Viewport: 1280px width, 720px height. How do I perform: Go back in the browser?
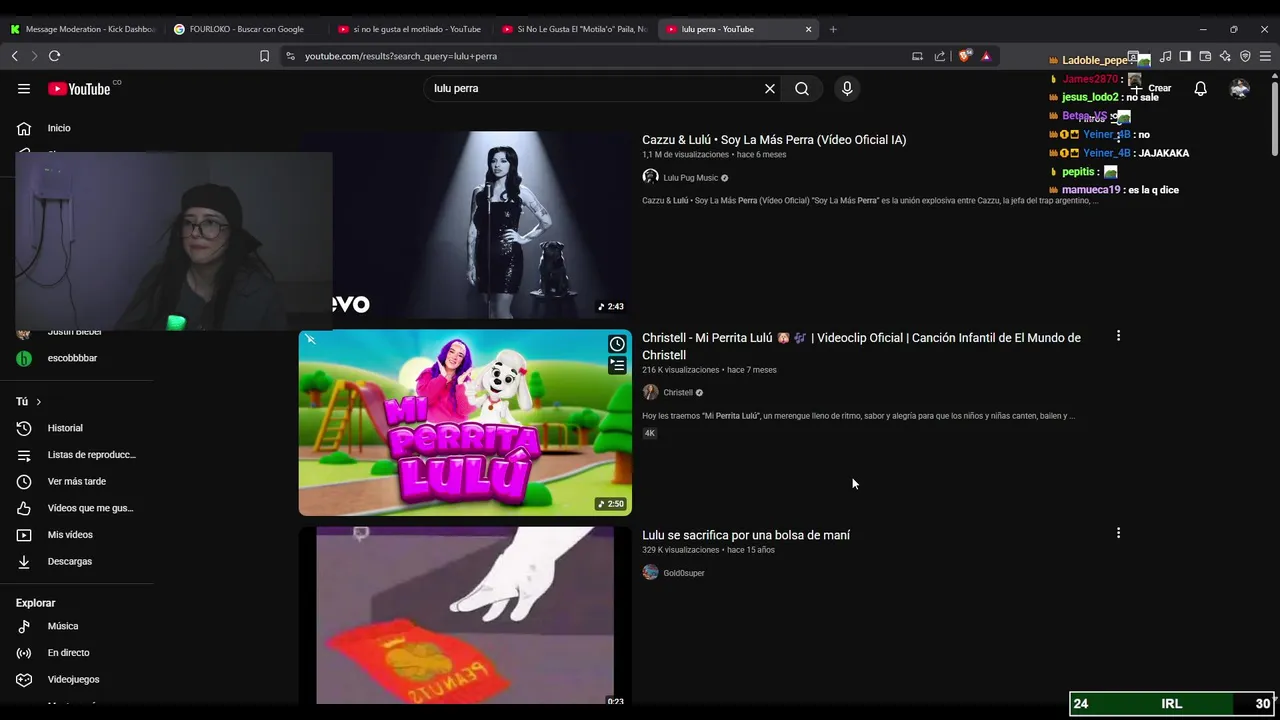(15, 56)
